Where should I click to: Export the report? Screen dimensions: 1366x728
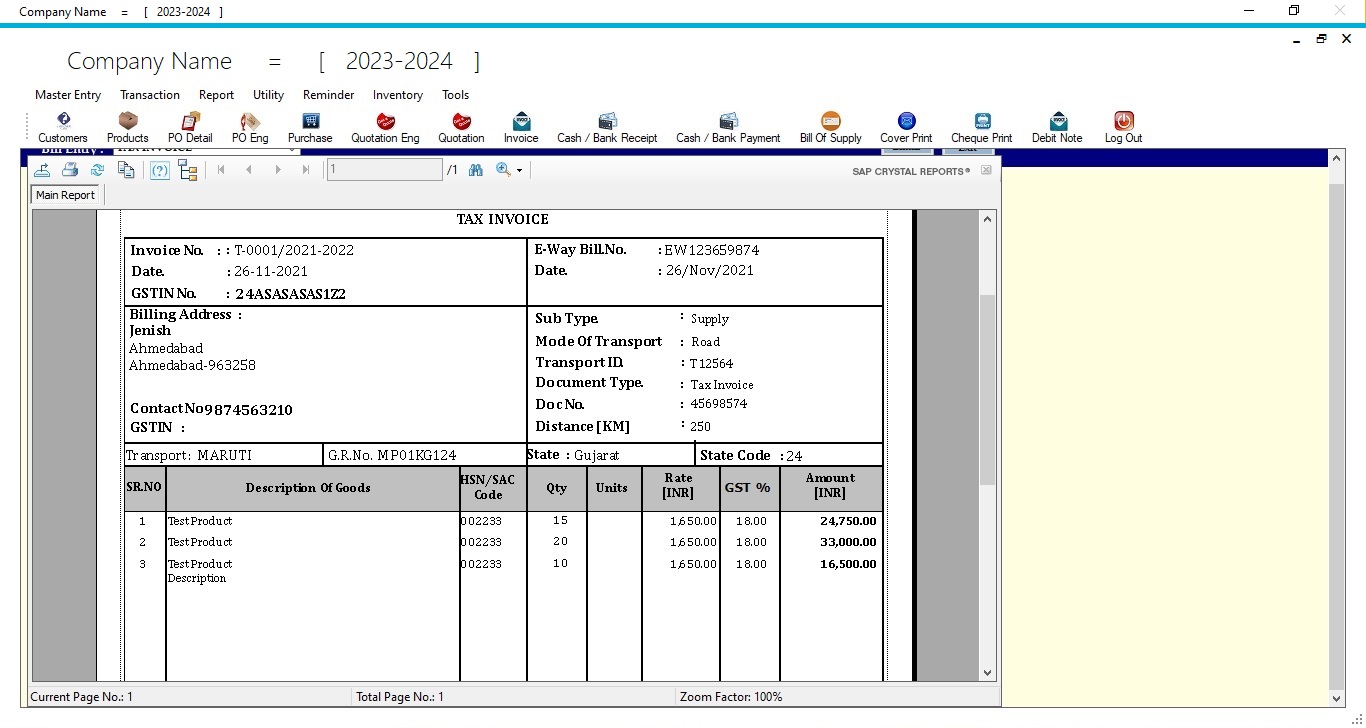point(42,169)
